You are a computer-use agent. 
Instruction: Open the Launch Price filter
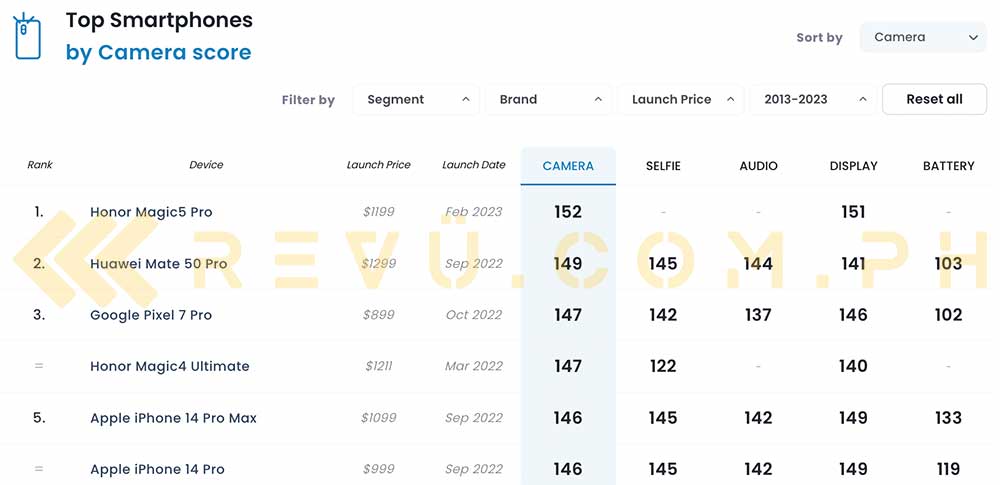pyautogui.click(x=680, y=100)
